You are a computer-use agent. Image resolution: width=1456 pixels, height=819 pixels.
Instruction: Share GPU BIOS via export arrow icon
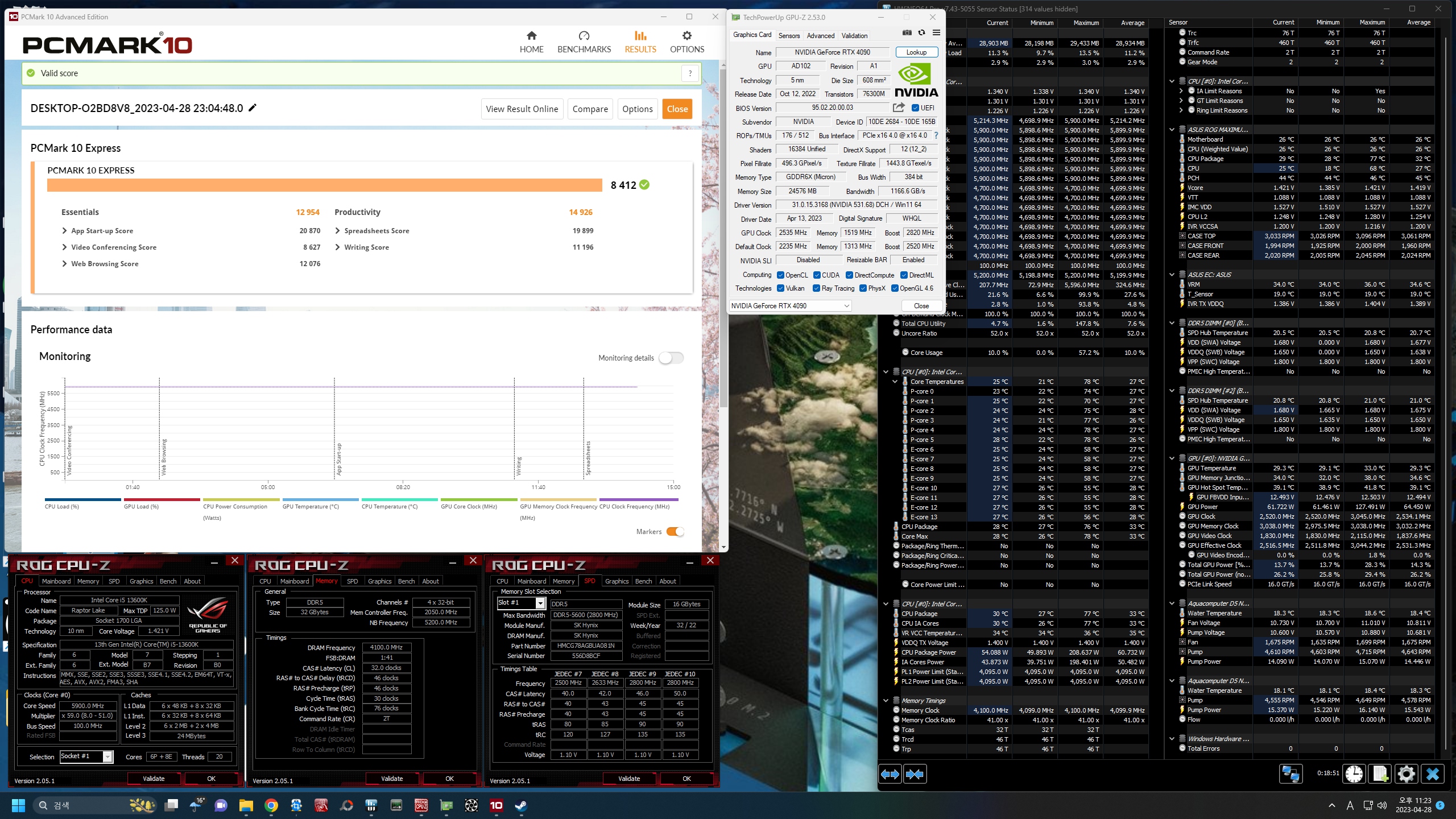pyautogui.click(x=899, y=107)
